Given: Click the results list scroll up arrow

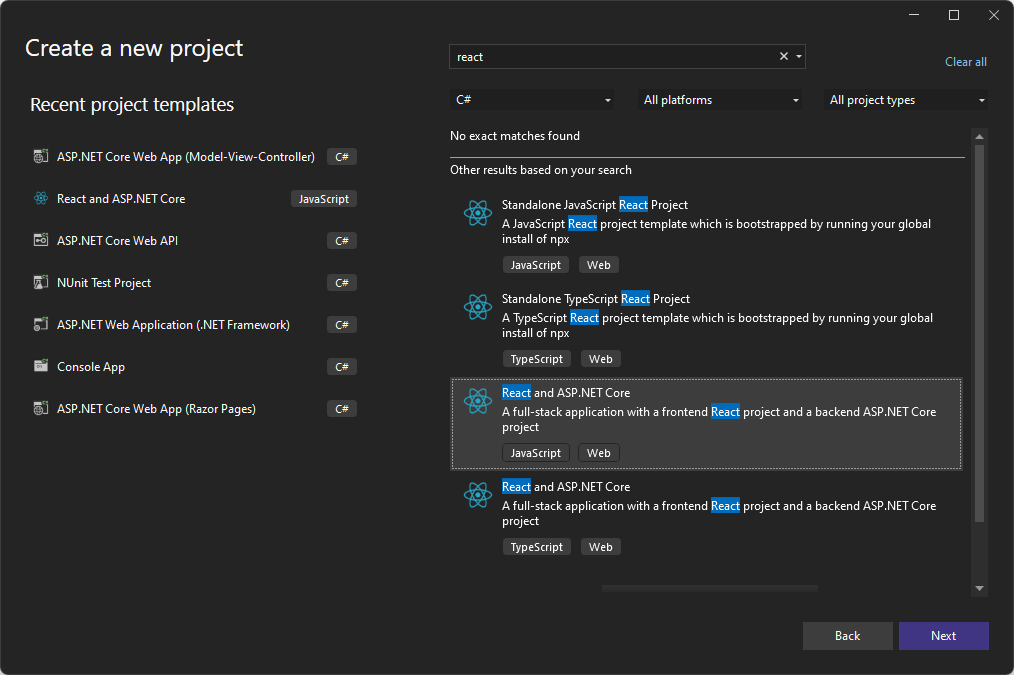Looking at the screenshot, I should (979, 136).
